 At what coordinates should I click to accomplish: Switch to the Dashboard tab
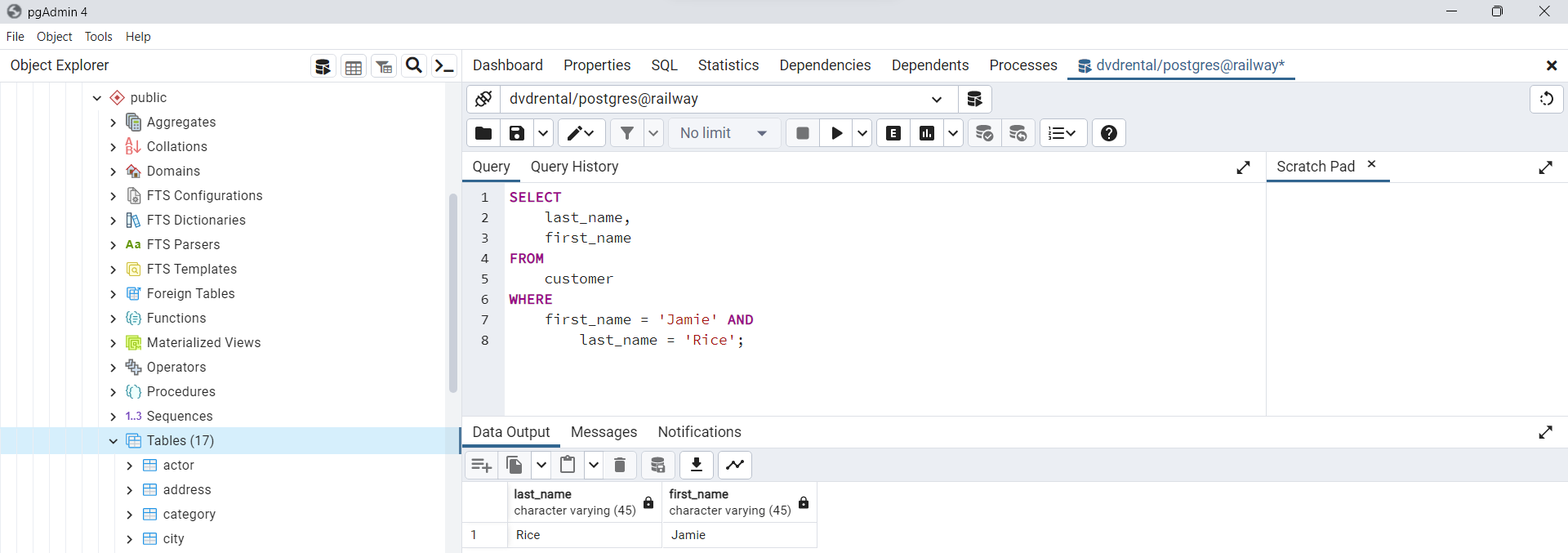click(508, 65)
